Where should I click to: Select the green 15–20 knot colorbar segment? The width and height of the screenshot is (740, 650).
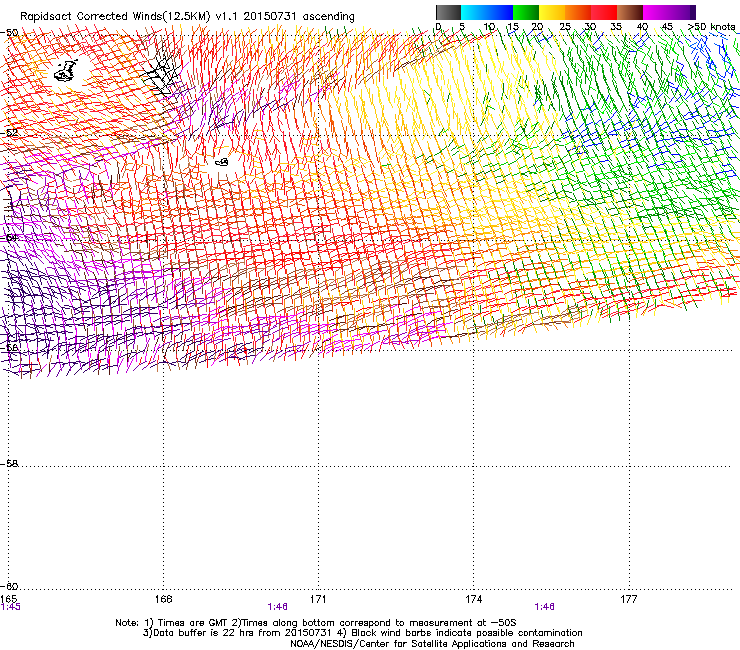(526, 12)
